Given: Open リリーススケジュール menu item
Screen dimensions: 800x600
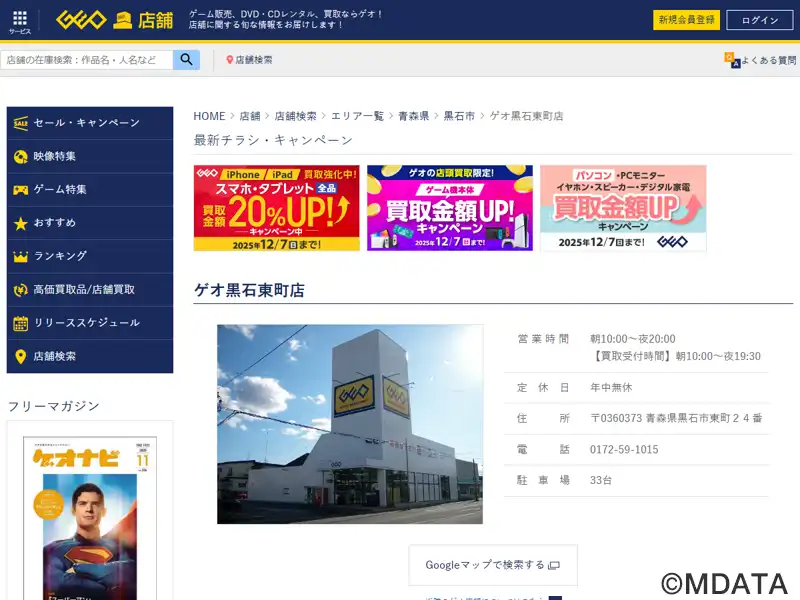Looking at the screenshot, I should 90,323.
